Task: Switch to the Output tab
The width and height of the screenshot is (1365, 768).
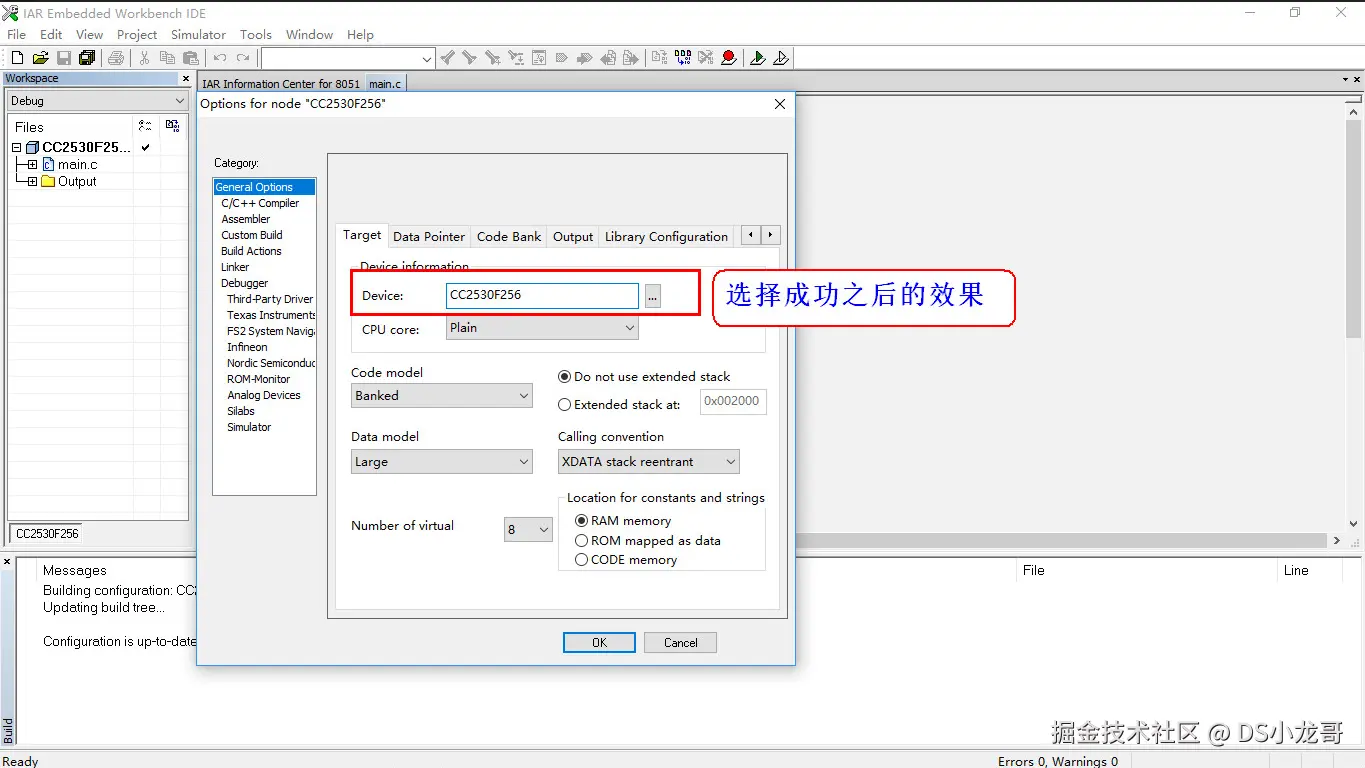Action: tap(573, 237)
